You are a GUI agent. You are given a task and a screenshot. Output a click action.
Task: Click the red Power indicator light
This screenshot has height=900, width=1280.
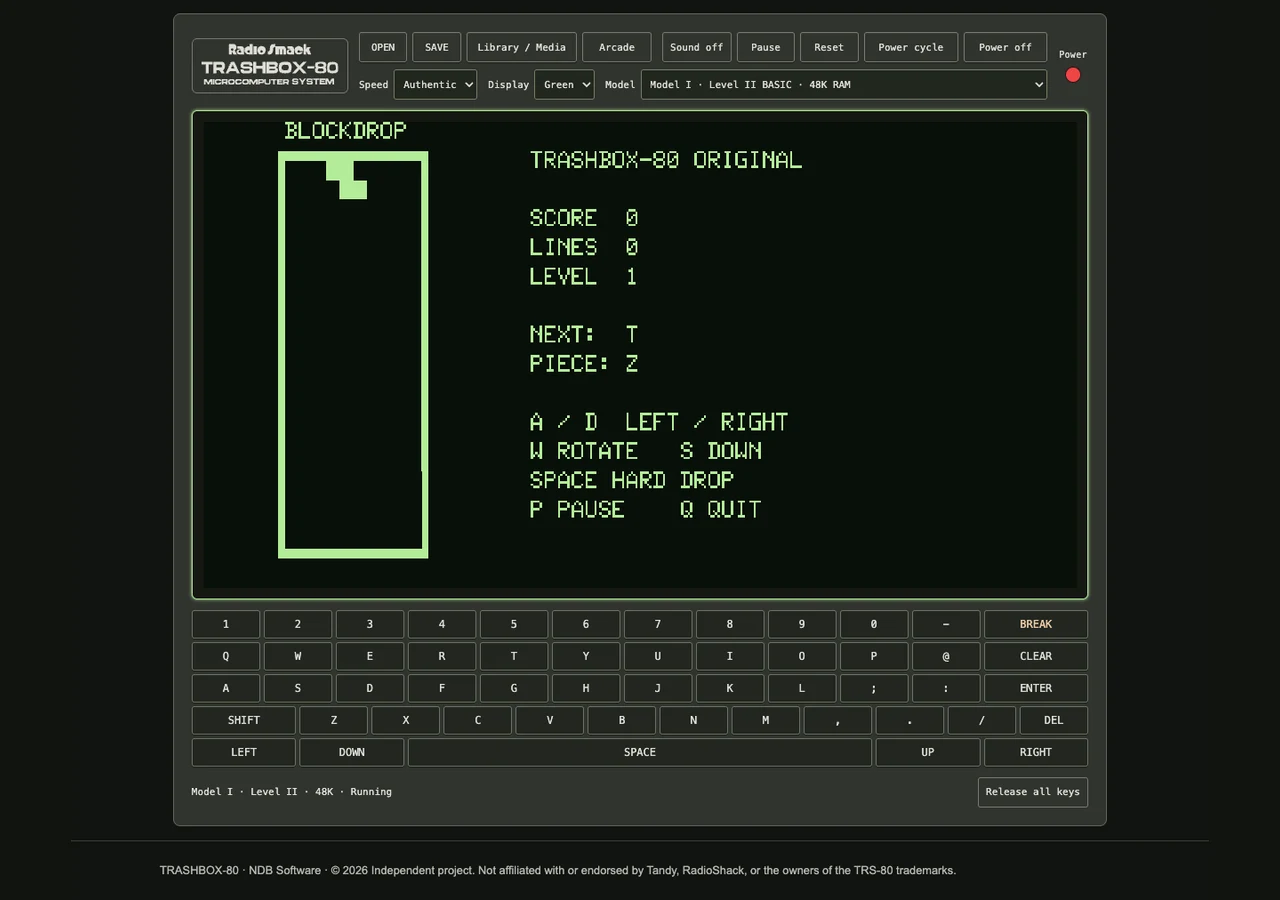tap(1073, 75)
